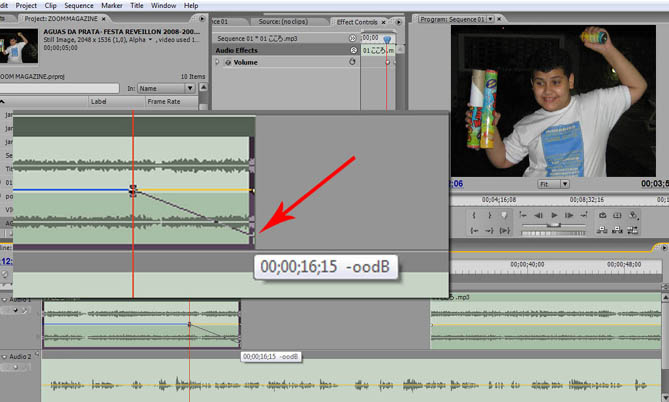Click the Set In Point icon
669x402 pixels.
(473, 215)
